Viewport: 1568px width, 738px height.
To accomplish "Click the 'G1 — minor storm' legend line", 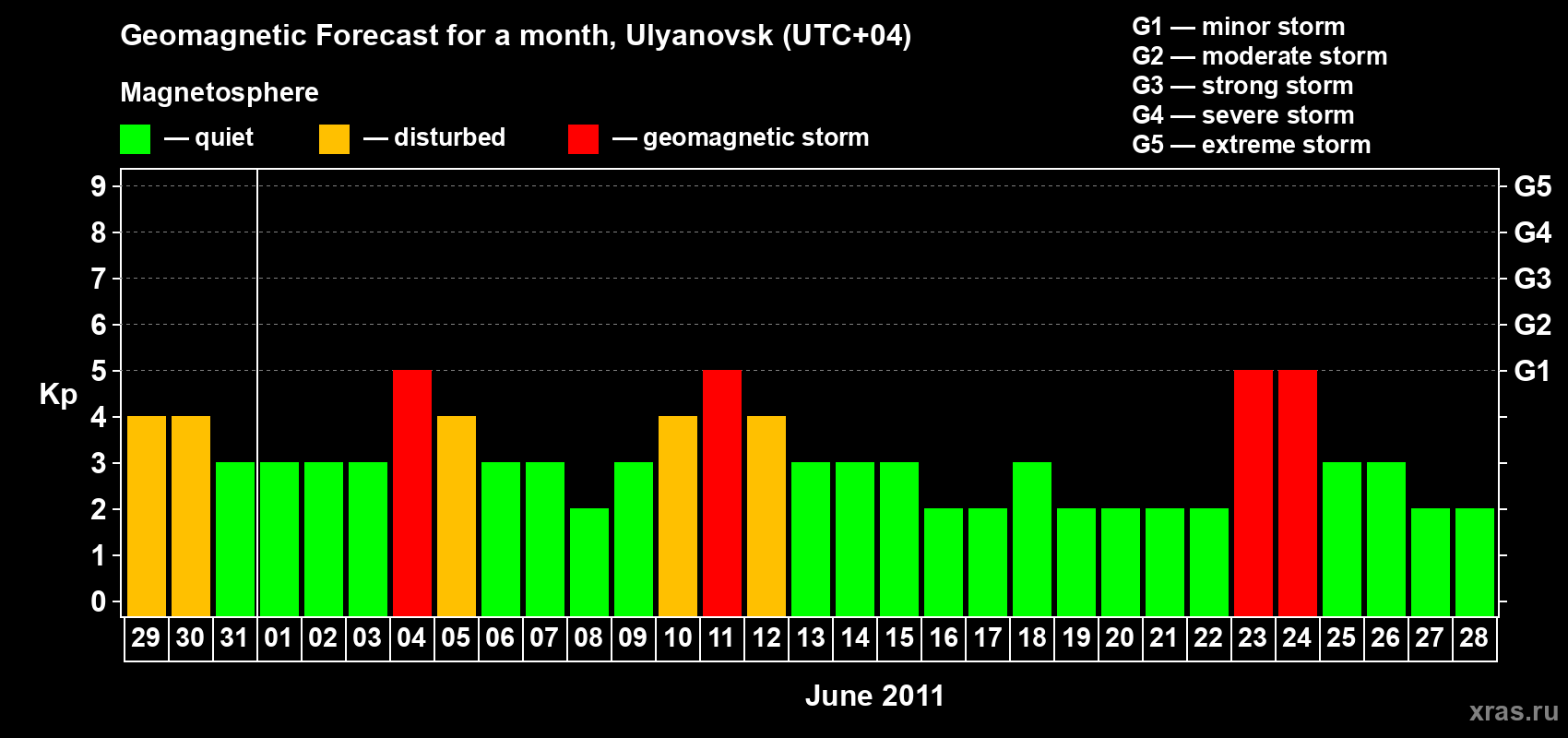I will (1239, 27).
